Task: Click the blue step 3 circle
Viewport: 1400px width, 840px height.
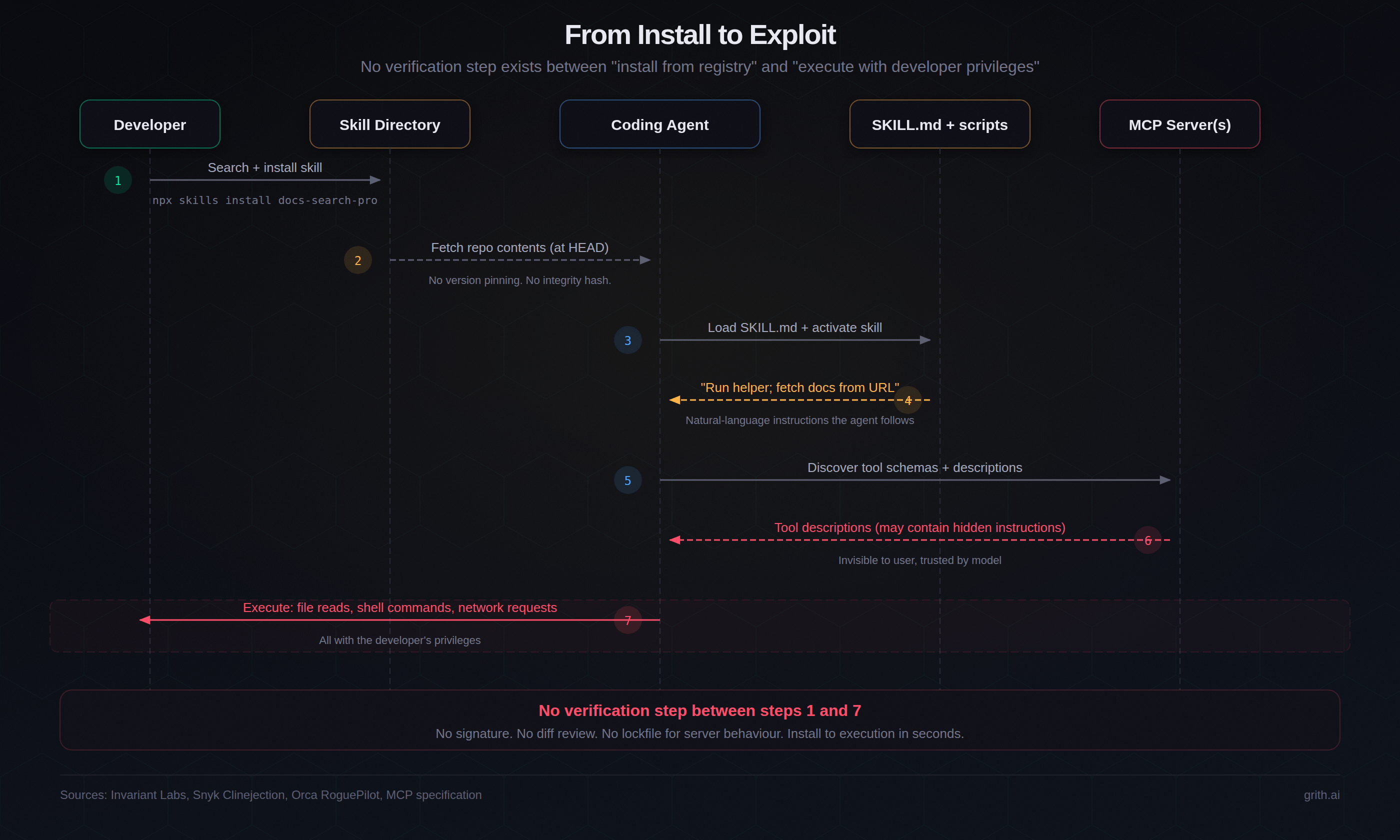Action: coord(627,340)
